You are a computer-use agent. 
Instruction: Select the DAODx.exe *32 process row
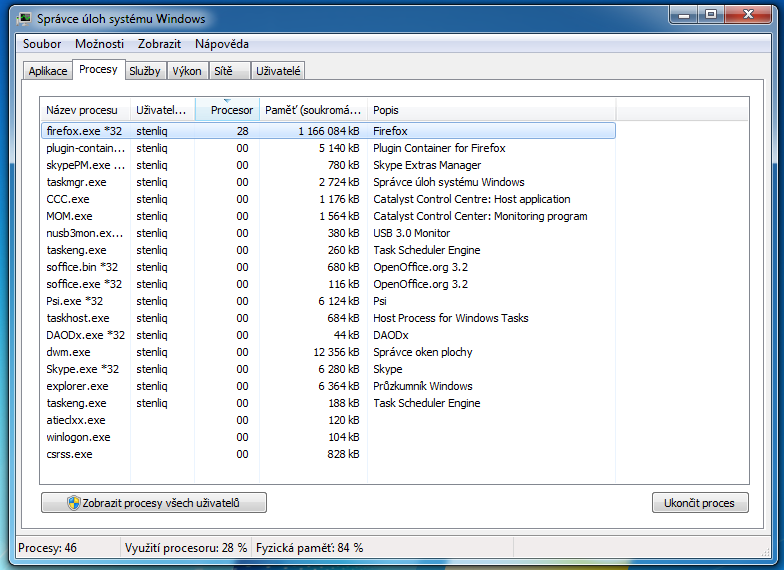(x=328, y=335)
